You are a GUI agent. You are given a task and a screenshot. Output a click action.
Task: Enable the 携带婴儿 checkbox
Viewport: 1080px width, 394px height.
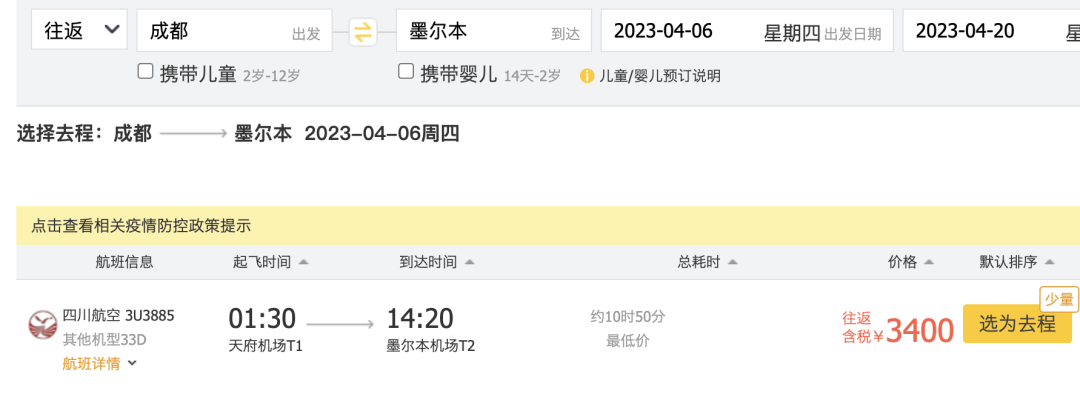pyautogui.click(x=406, y=72)
